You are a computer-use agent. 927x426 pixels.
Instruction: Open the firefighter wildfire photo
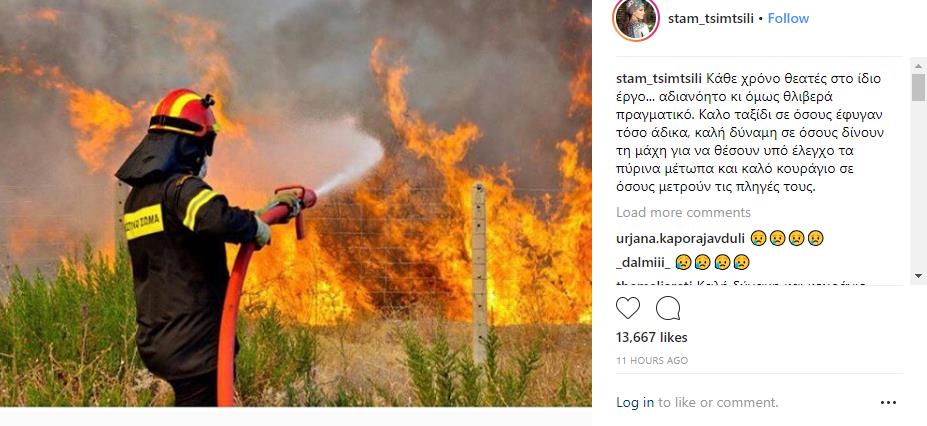tap(296, 203)
